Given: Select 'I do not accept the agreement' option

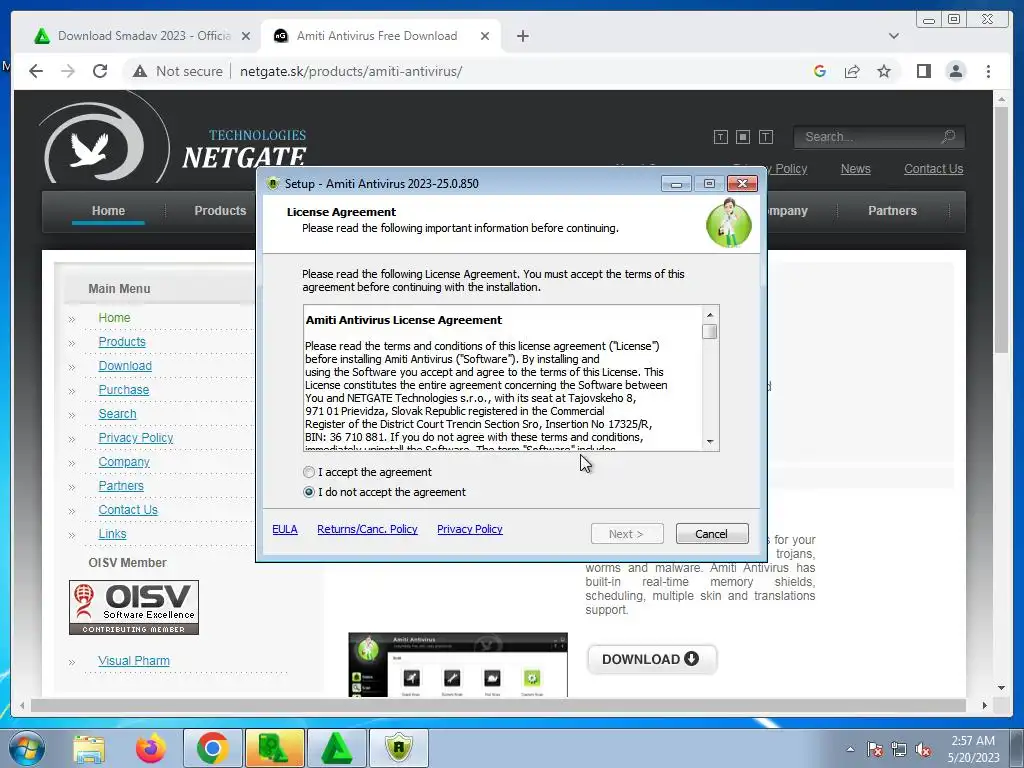Looking at the screenshot, I should 309,492.
